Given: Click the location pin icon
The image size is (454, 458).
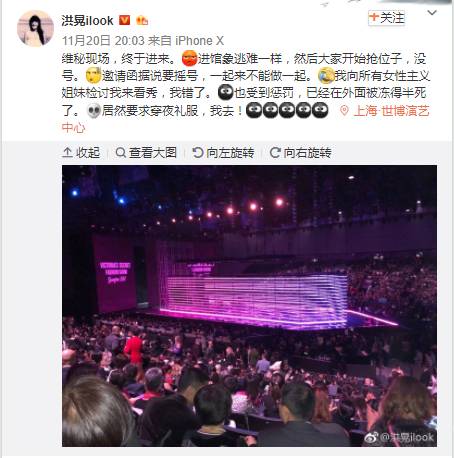Looking at the screenshot, I should [344, 111].
